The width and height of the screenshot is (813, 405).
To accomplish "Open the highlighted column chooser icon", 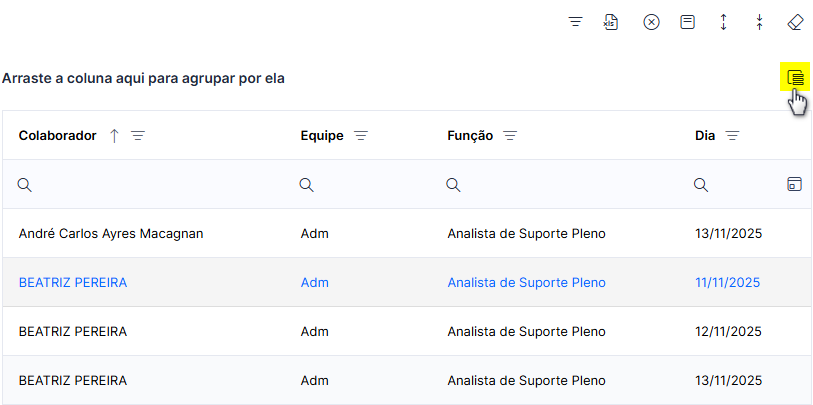I will pos(795,77).
